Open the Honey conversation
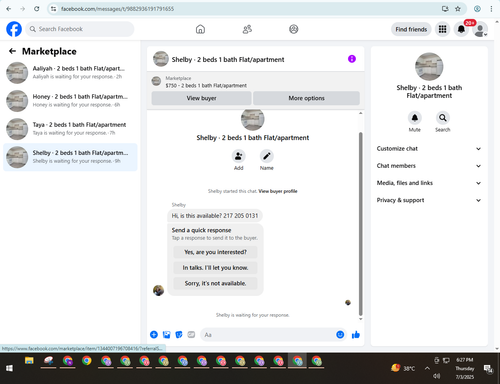 point(70,101)
